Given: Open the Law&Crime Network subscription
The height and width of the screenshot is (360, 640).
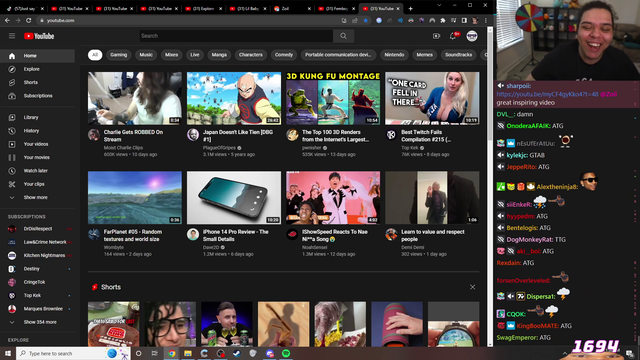Looking at the screenshot, I should [37, 242].
